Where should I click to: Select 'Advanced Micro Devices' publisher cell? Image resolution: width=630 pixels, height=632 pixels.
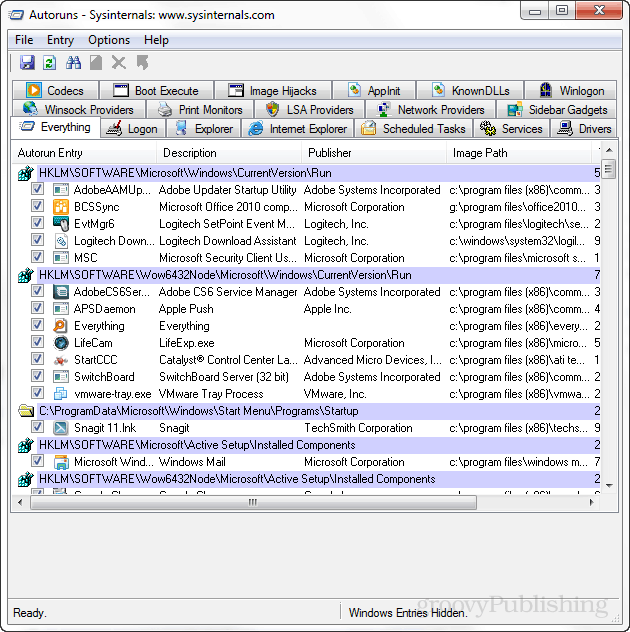(373, 360)
